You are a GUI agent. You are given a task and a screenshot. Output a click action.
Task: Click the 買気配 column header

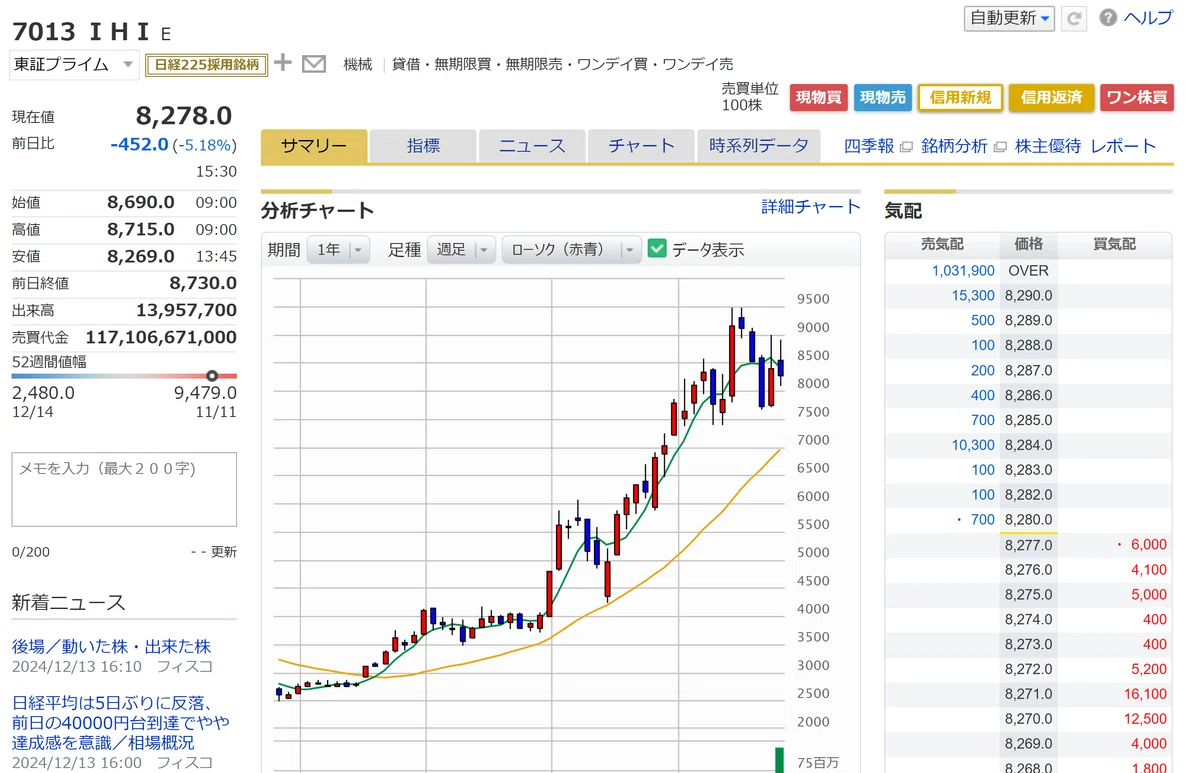click(x=1114, y=244)
